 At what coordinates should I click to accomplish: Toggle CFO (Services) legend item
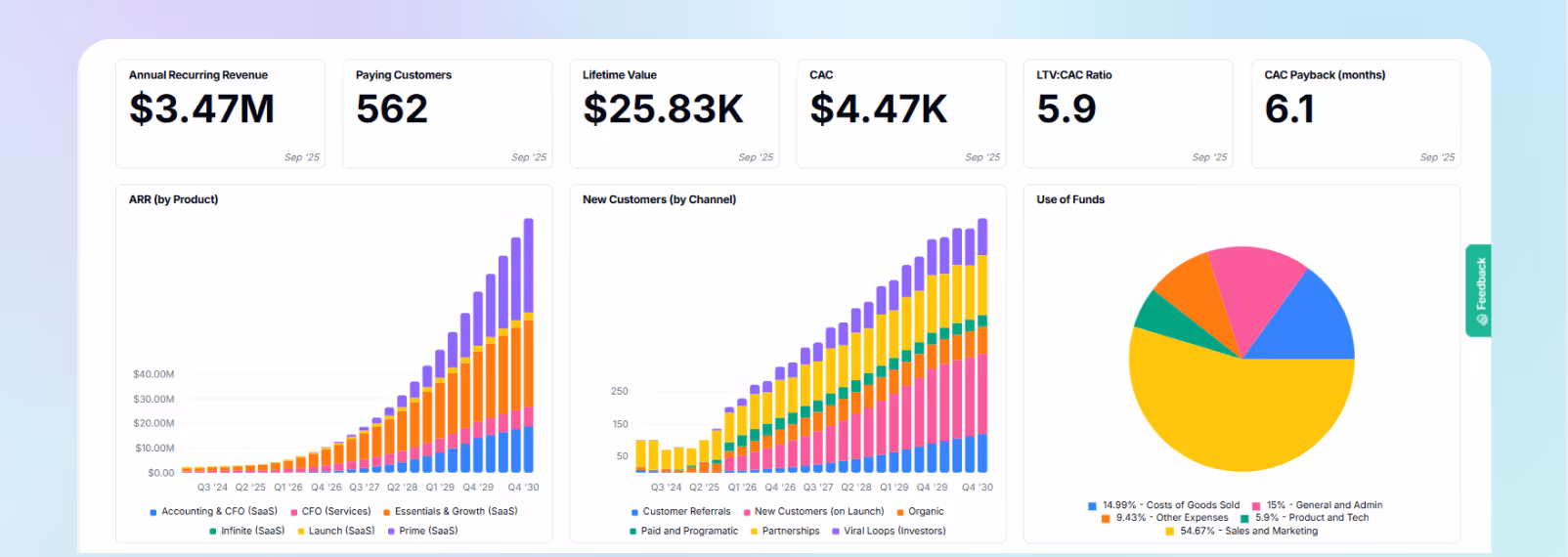point(330,511)
